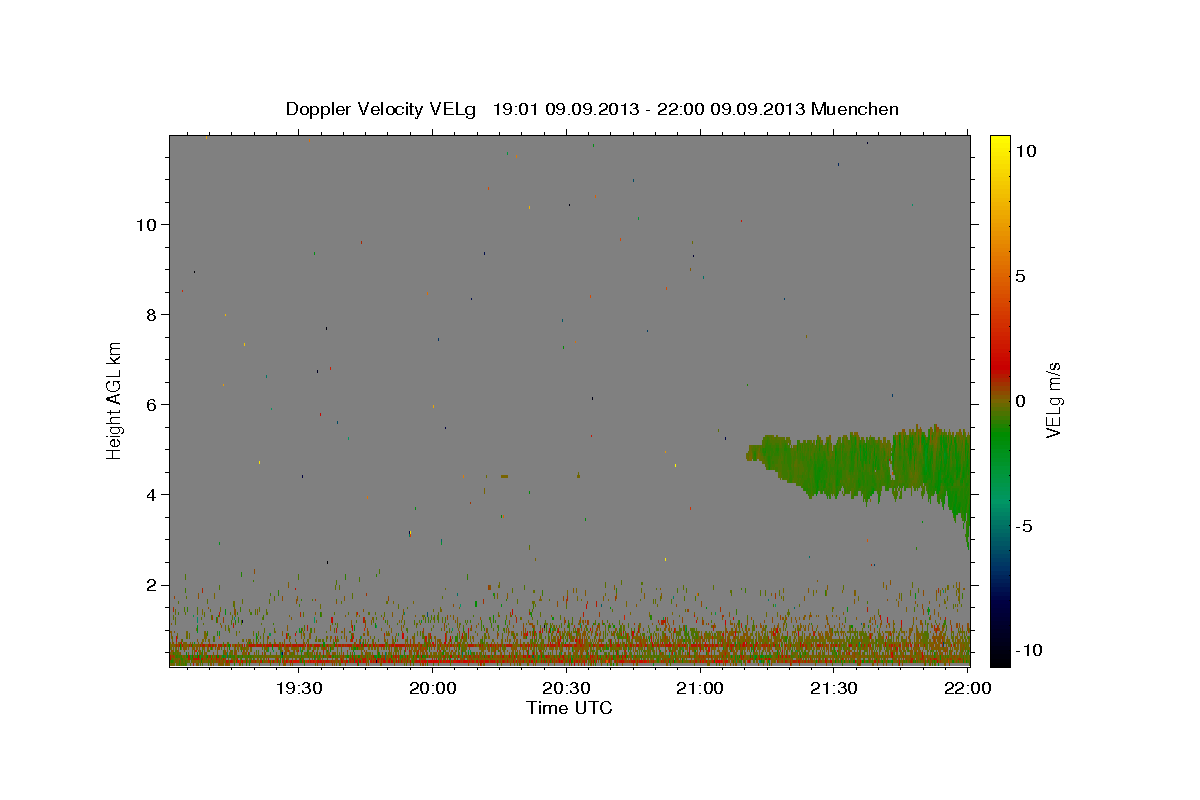Click the 'Muenchen' location in the title
Viewport: 1200px width, 800px height.
(855, 109)
